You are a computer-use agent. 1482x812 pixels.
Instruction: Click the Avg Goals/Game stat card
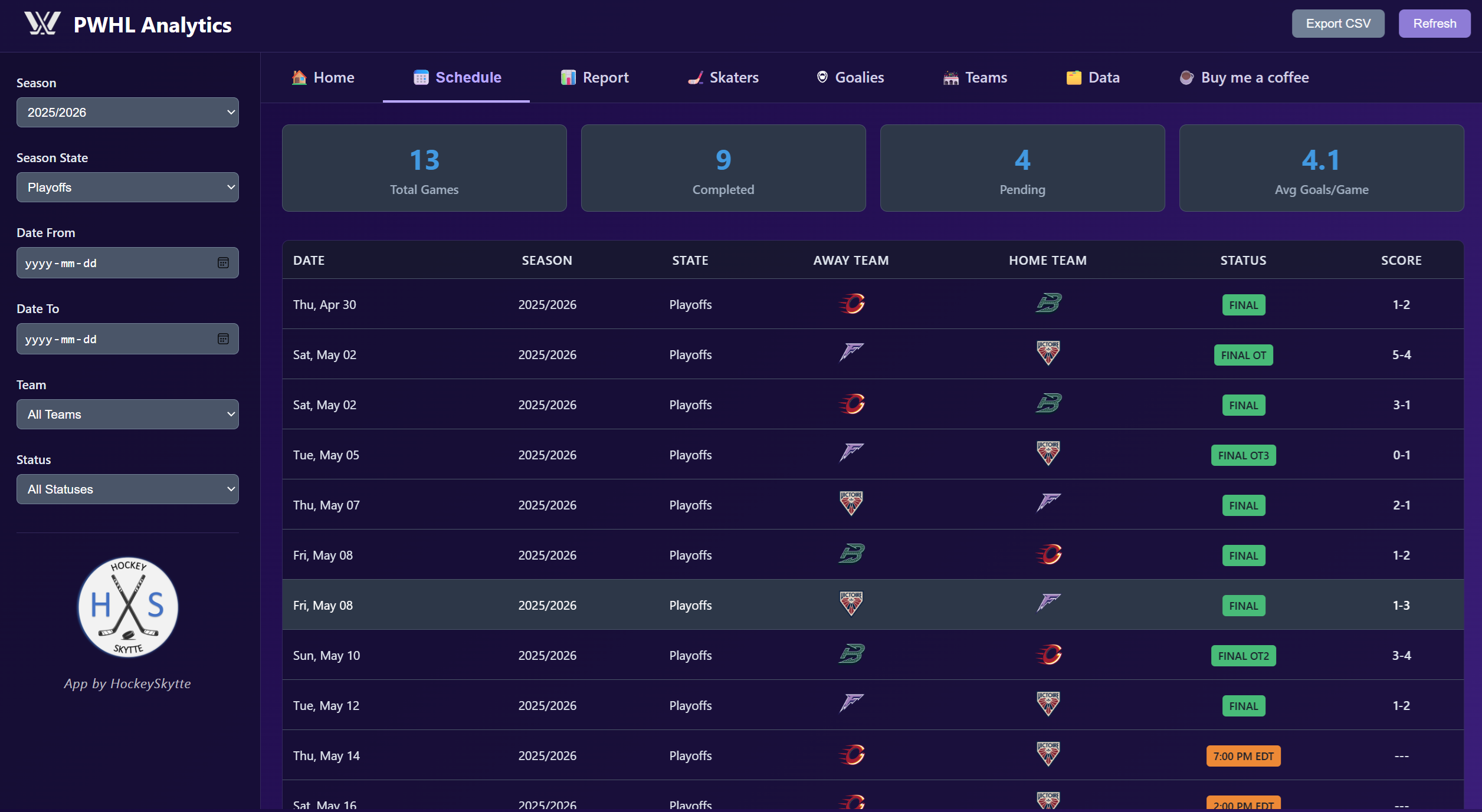tap(1322, 168)
